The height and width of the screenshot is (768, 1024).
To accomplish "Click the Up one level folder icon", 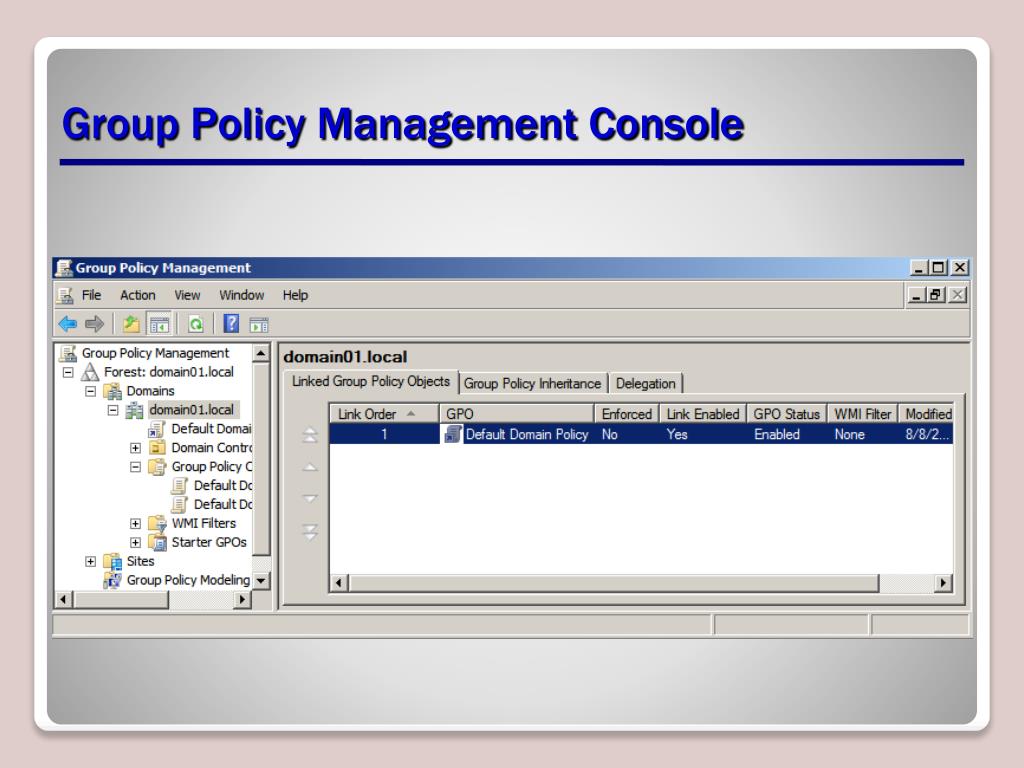I will click(131, 323).
